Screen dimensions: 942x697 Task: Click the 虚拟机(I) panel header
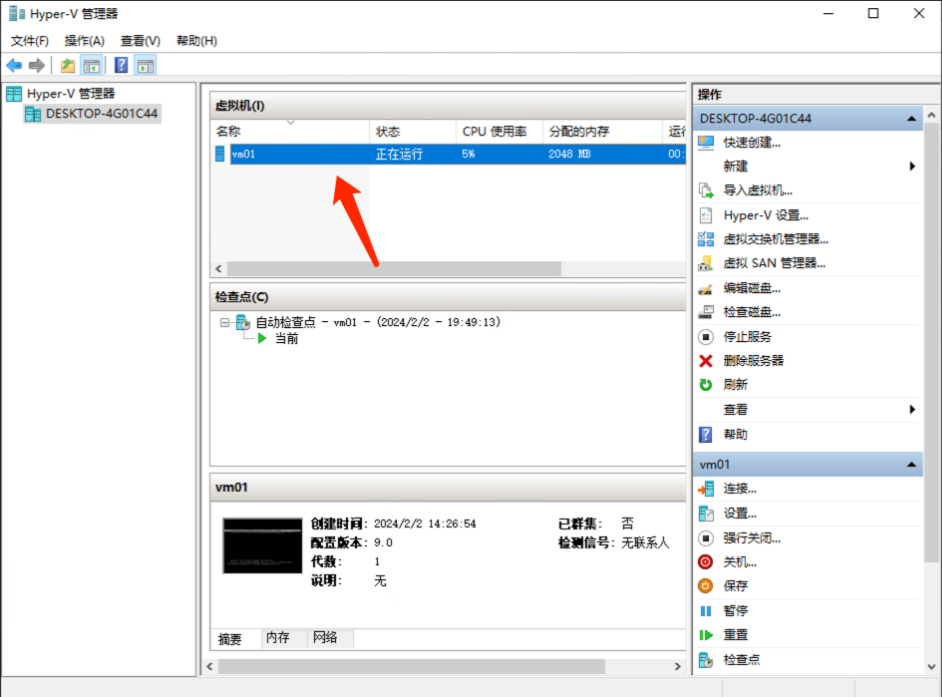(448, 106)
